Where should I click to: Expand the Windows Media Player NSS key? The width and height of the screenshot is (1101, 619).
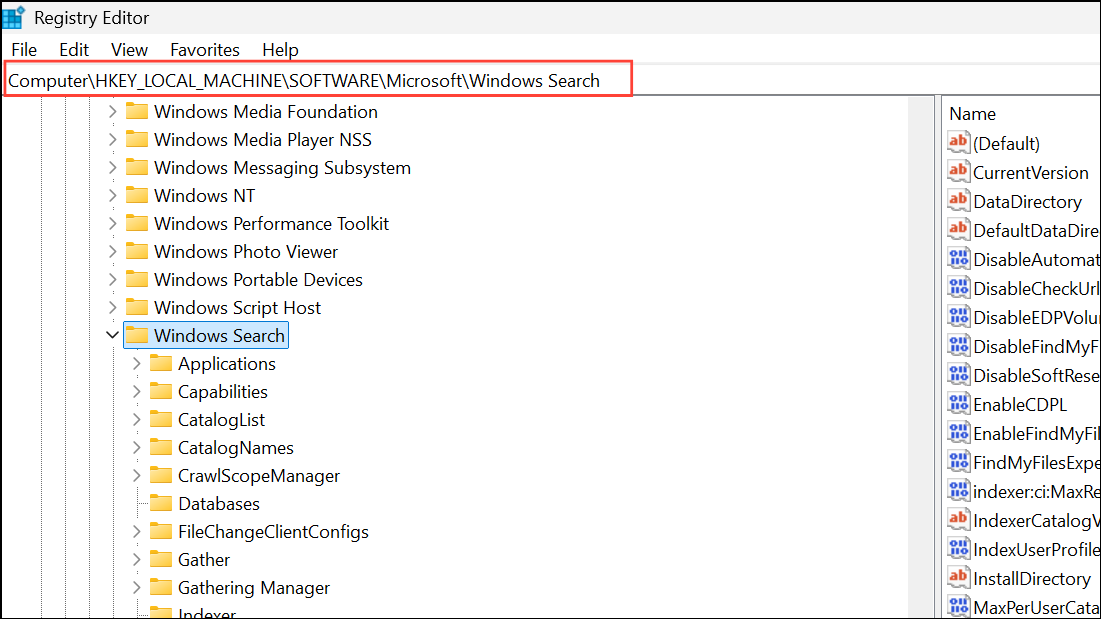point(112,140)
